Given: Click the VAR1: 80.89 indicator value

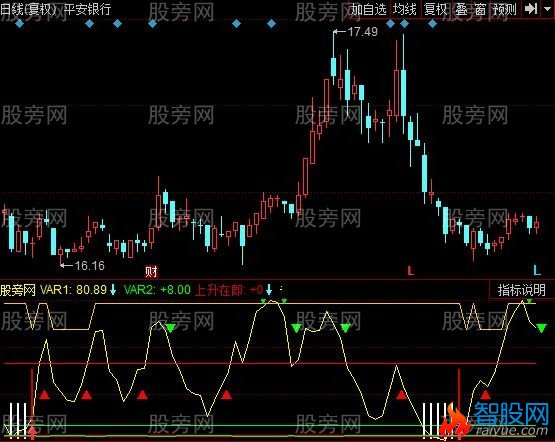Looking at the screenshot, I should 73,290.
